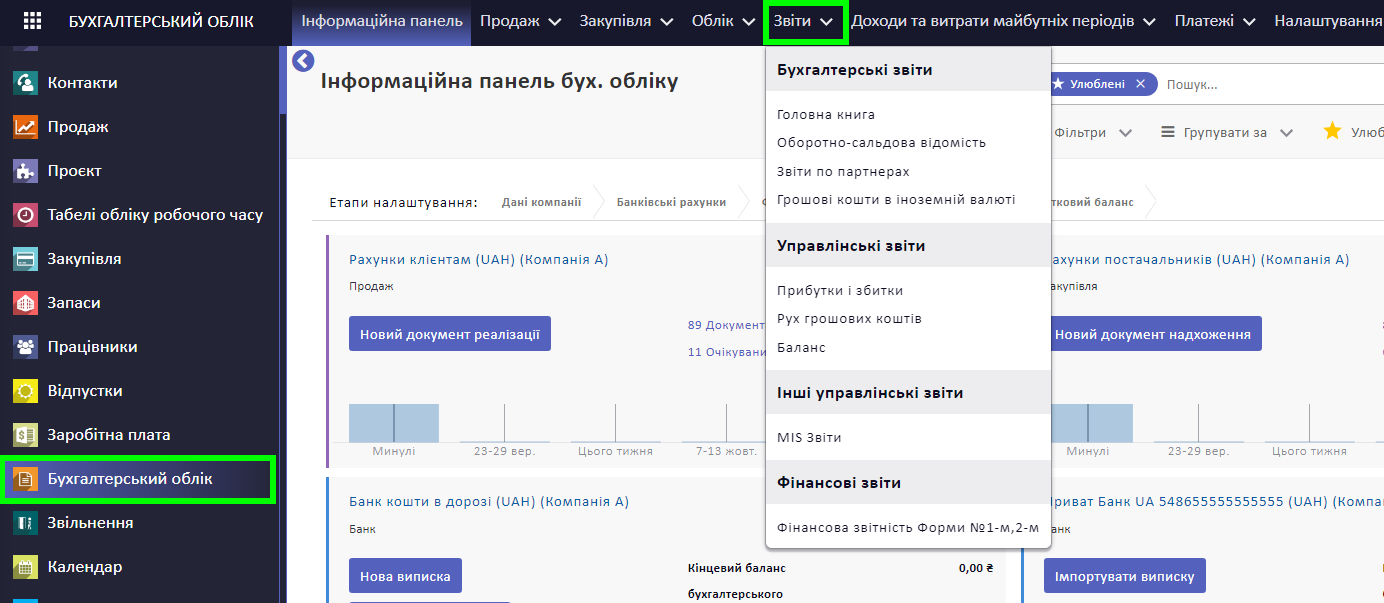Click the Табелі обліку робочого часу clock icon
1384x603 pixels.
[26, 215]
